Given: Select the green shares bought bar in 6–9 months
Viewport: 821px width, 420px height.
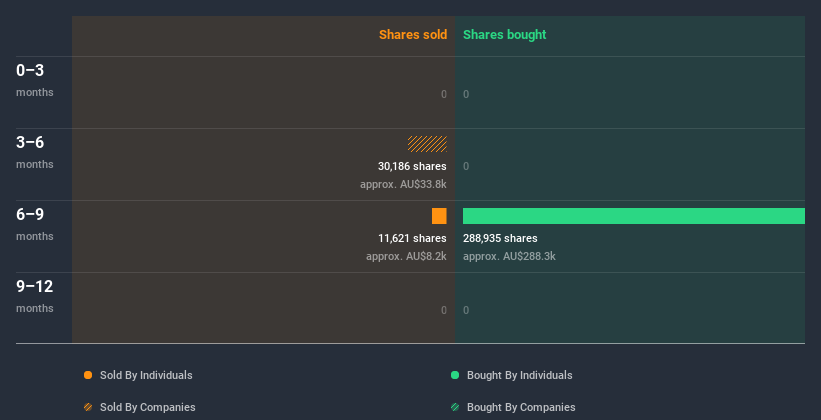Looking at the screenshot, I should point(634,216).
